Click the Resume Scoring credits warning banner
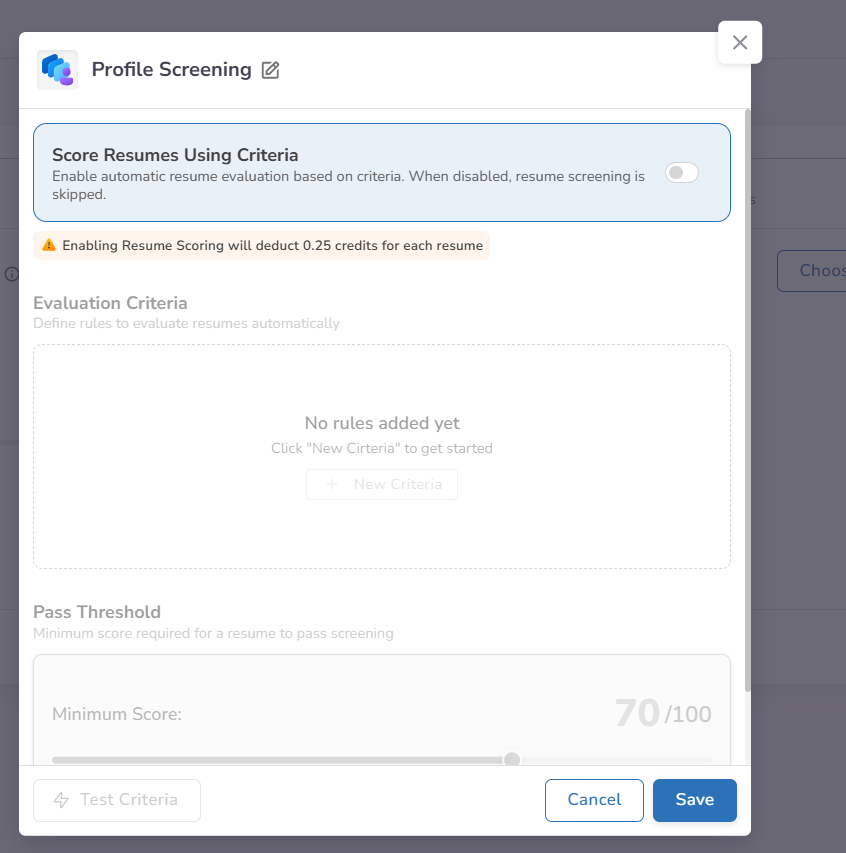This screenshot has height=853, width=846. coord(260,245)
